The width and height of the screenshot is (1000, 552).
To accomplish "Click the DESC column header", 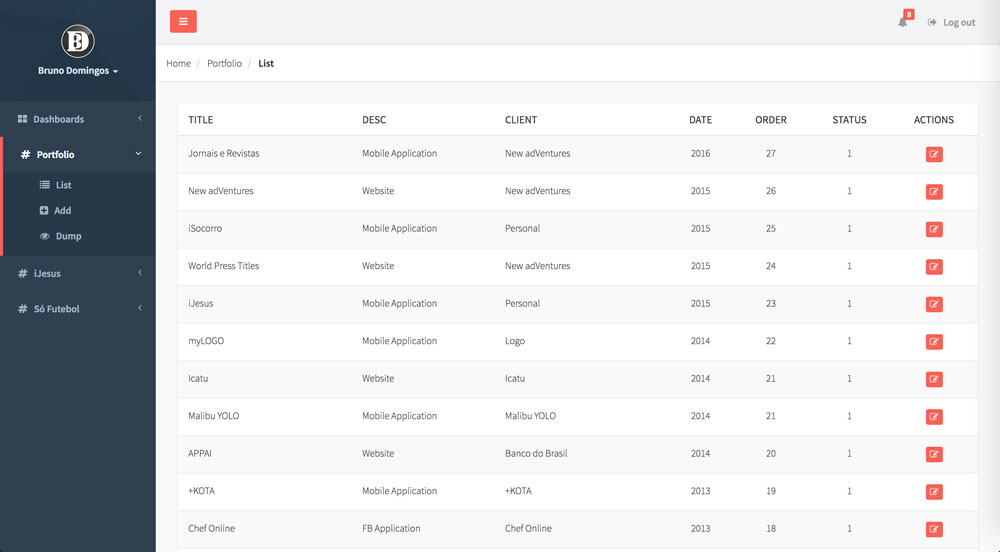I will pos(374,120).
